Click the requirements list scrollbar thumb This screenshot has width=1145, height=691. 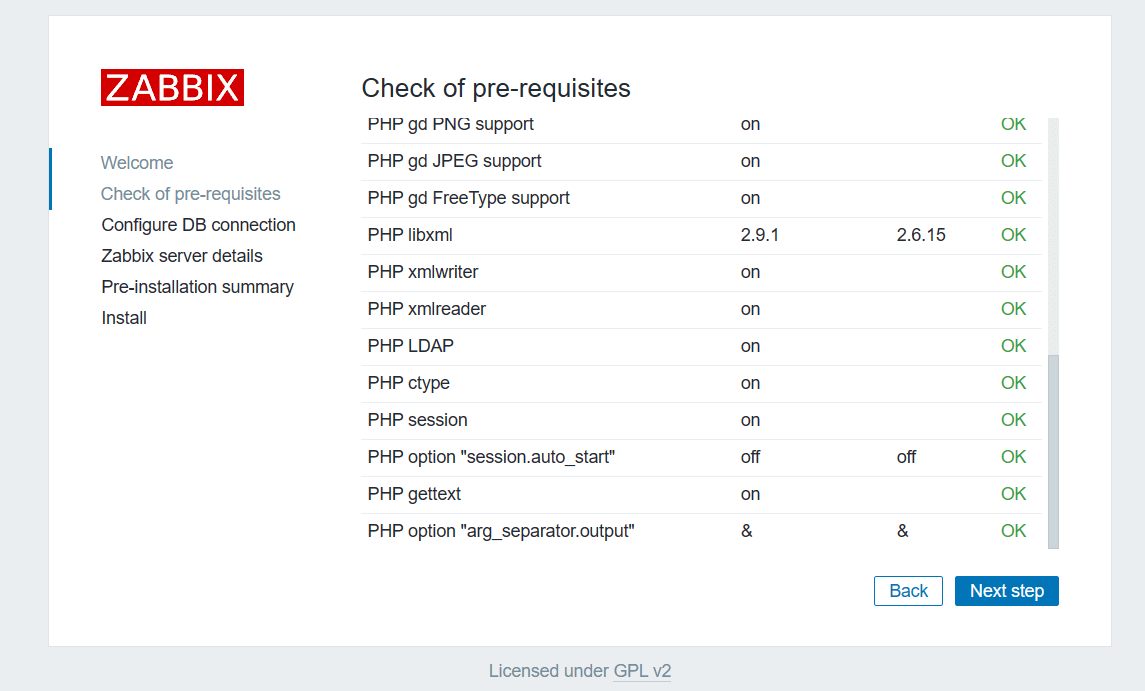point(1053,451)
